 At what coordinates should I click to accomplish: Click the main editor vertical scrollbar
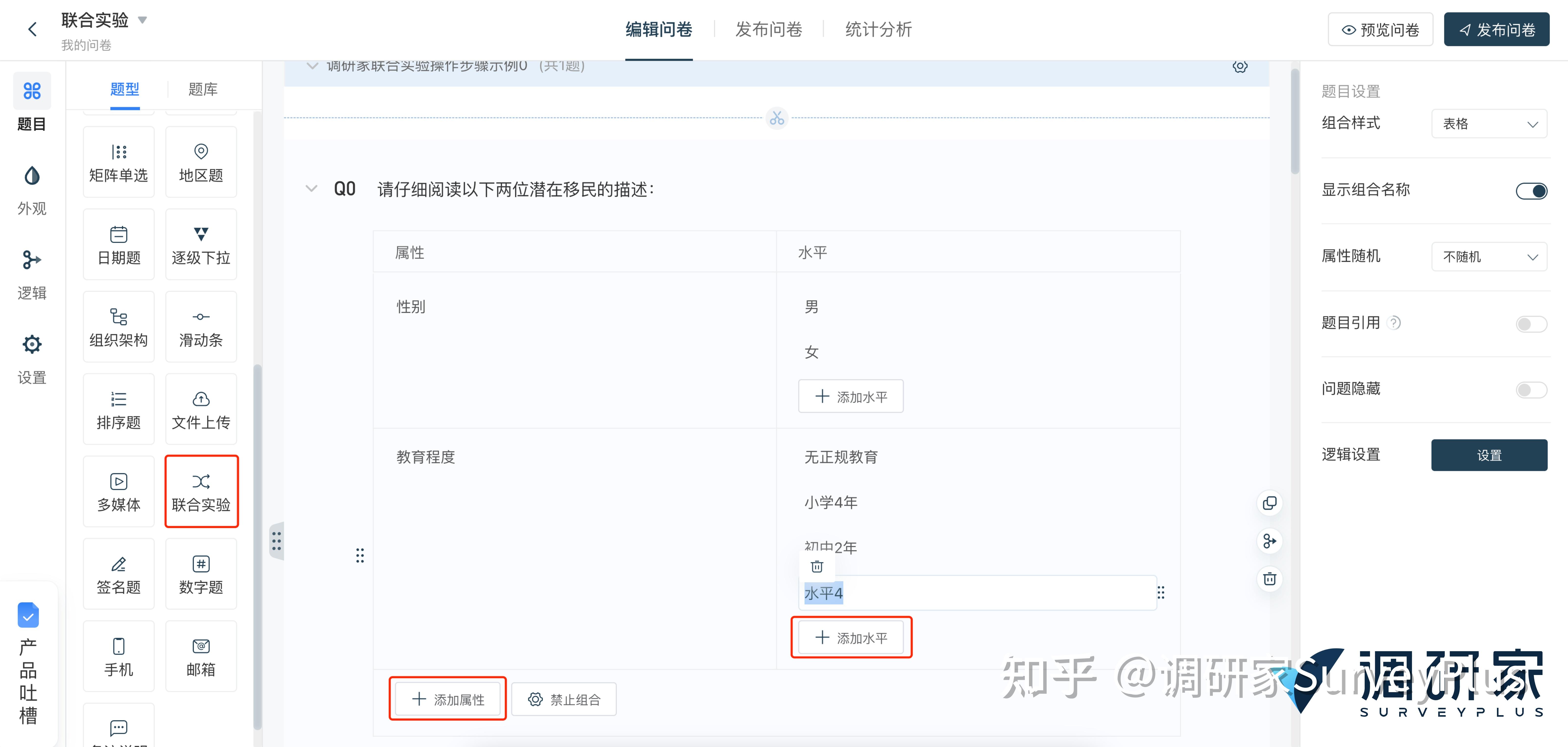click(x=1295, y=122)
